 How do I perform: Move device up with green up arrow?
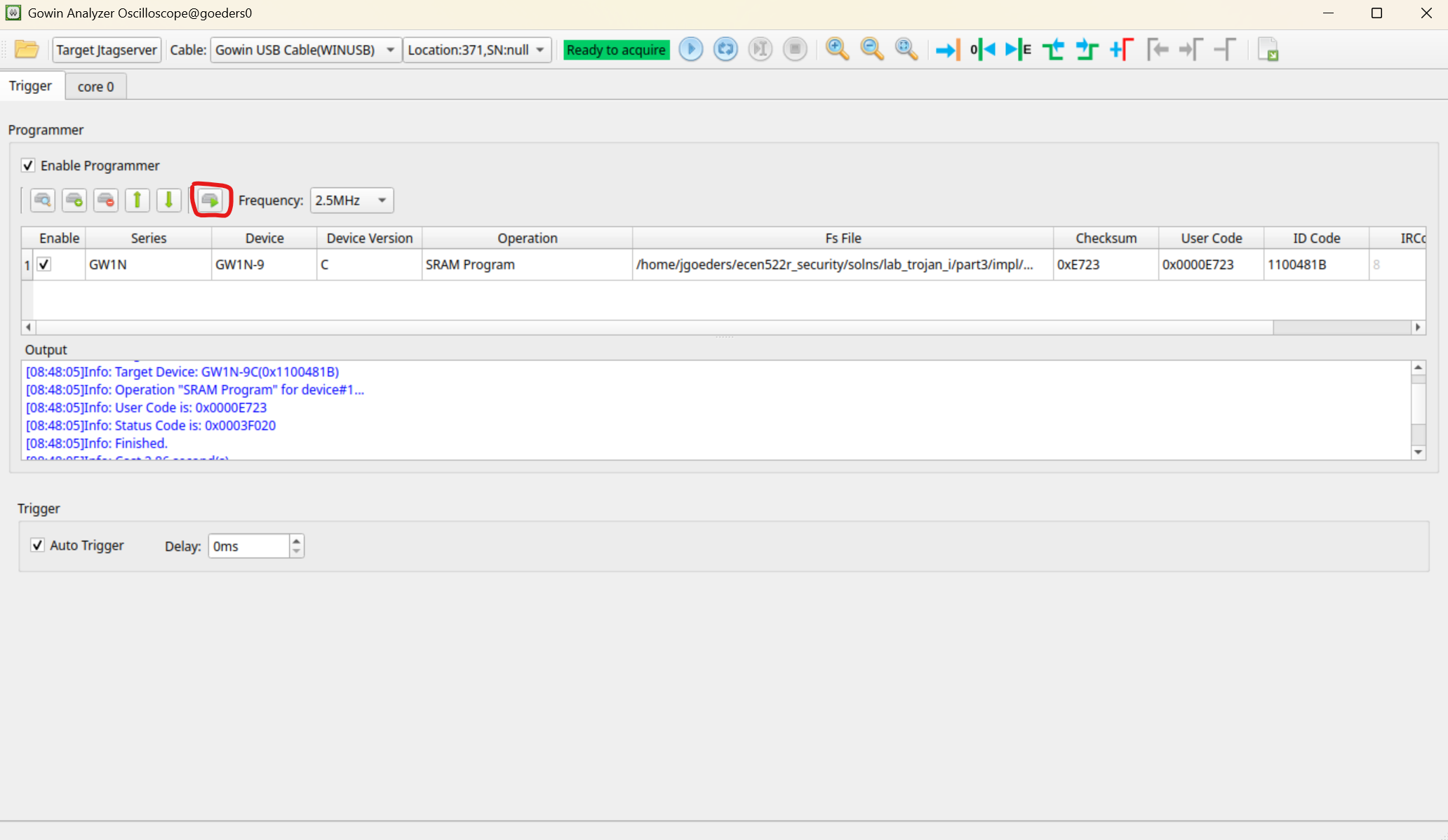[138, 201]
